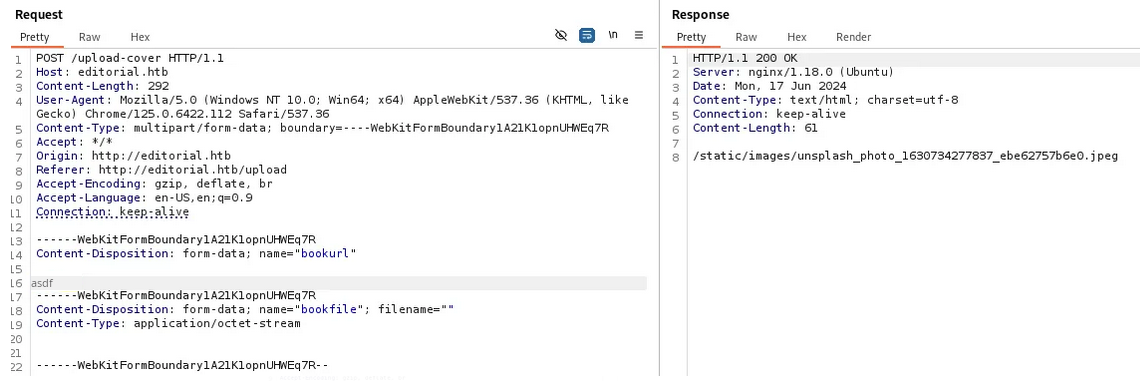The width and height of the screenshot is (1140, 381).
Task: Click the Origin header line
Action: pos(133,156)
